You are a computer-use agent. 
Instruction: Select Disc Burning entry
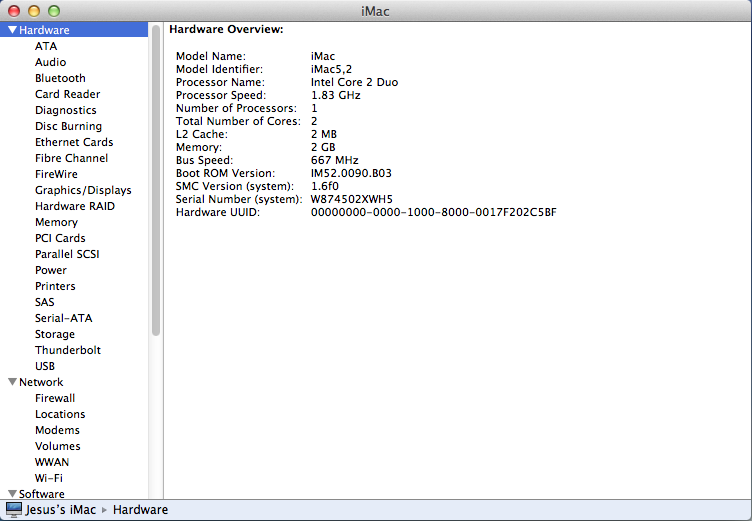click(x=68, y=126)
